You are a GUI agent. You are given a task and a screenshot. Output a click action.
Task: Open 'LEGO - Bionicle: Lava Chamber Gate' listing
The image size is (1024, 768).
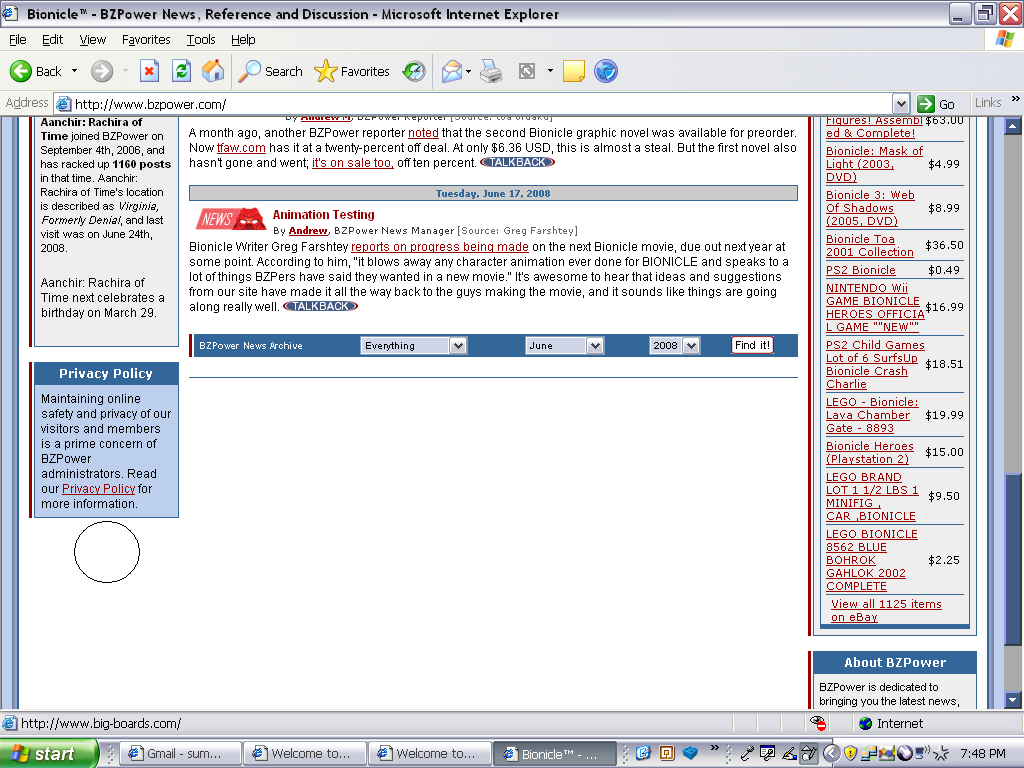pyautogui.click(x=872, y=415)
